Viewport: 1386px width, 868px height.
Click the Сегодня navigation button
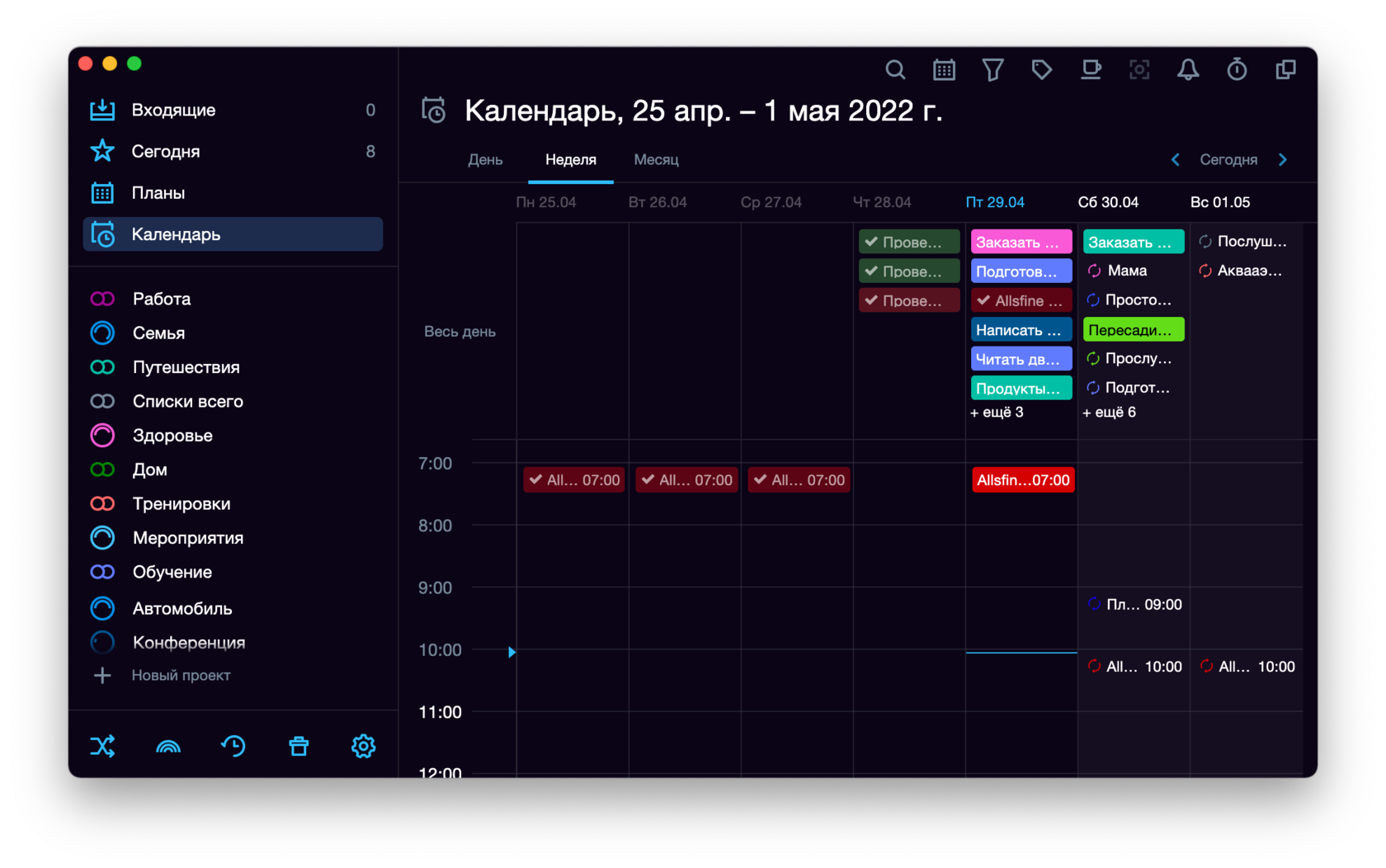(x=1228, y=159)
